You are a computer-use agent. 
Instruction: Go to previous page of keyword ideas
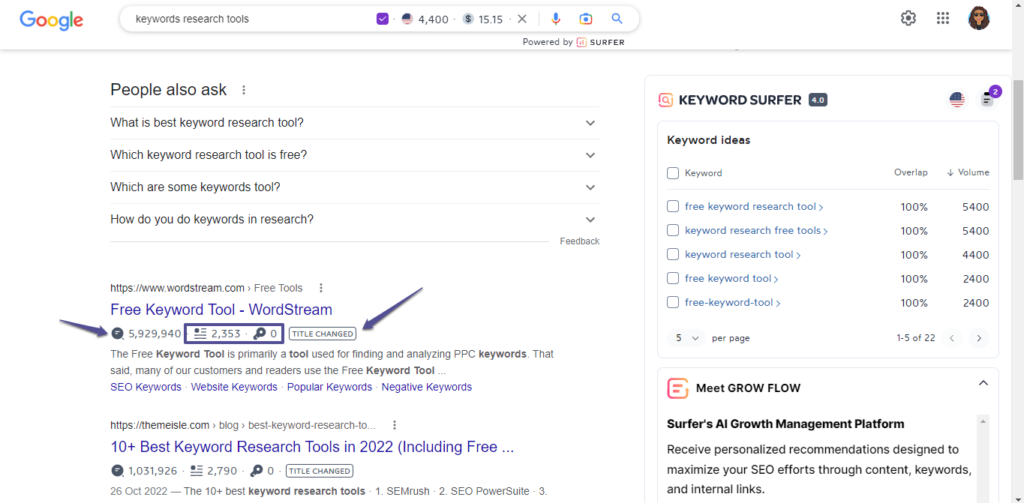(952, 338)
